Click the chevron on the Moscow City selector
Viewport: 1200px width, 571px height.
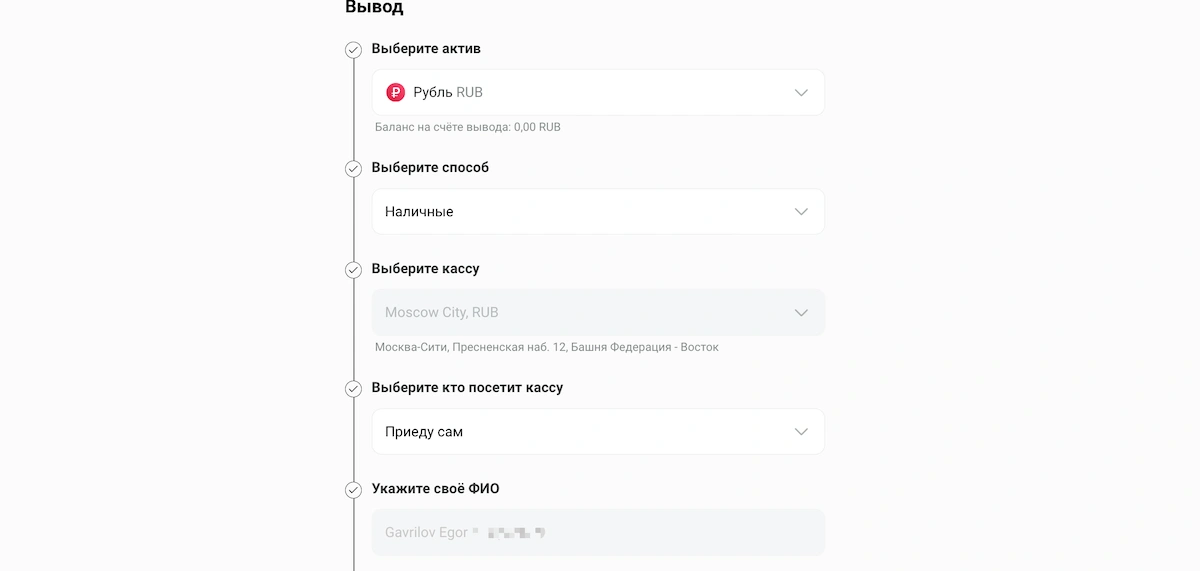click(x=801, y=313)
